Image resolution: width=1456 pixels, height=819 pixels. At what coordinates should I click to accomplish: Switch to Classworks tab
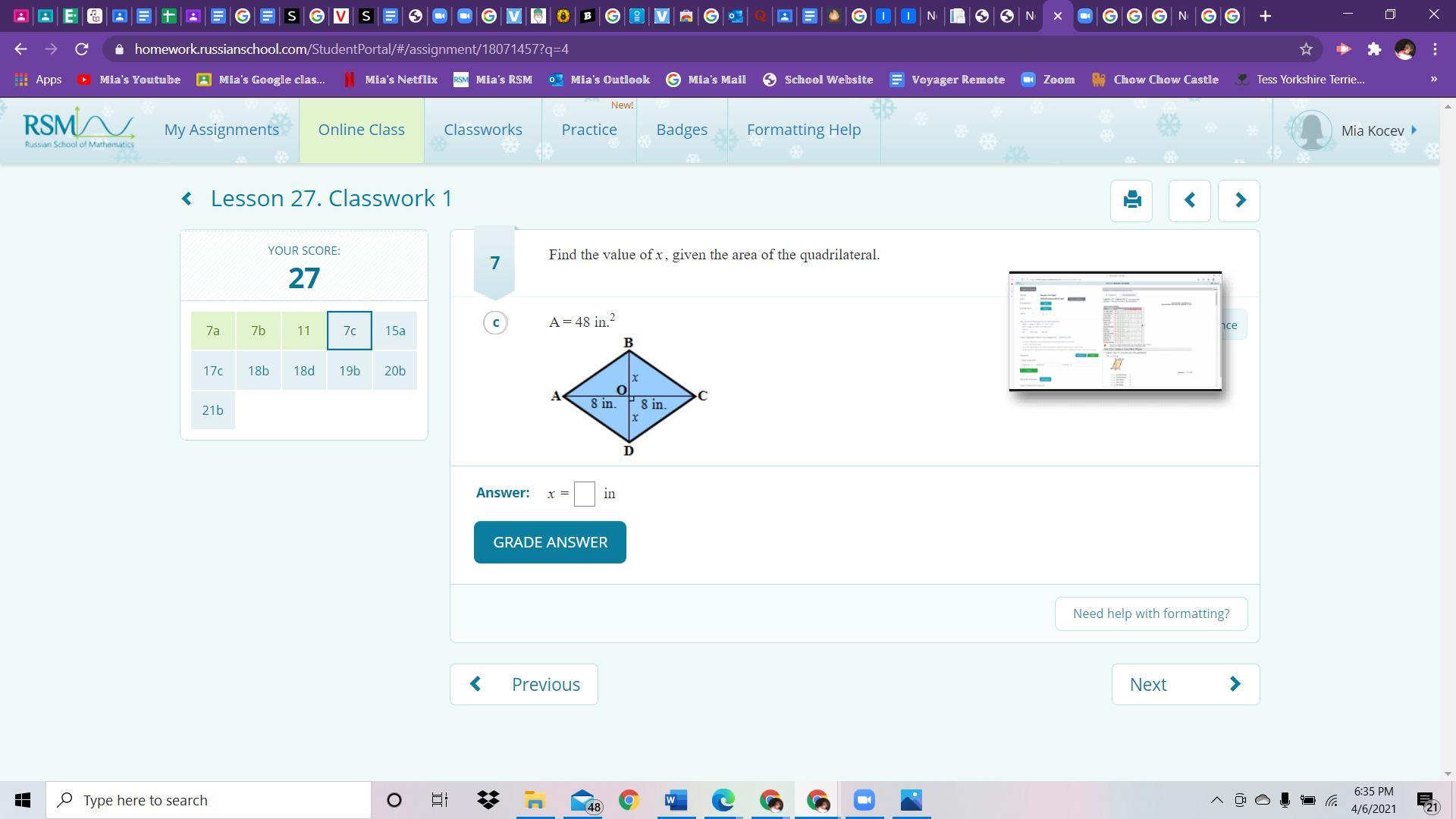(x=483, y=130)
